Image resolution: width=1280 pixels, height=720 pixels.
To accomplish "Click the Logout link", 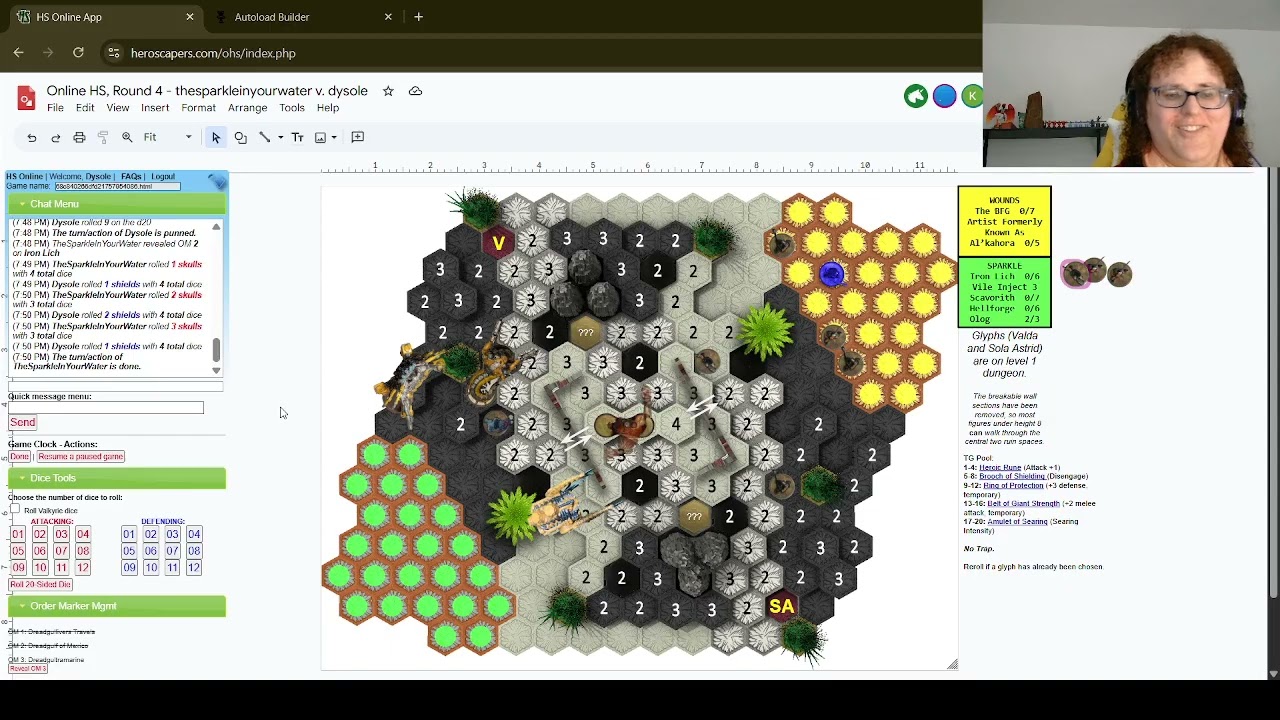I will (163, 177).
